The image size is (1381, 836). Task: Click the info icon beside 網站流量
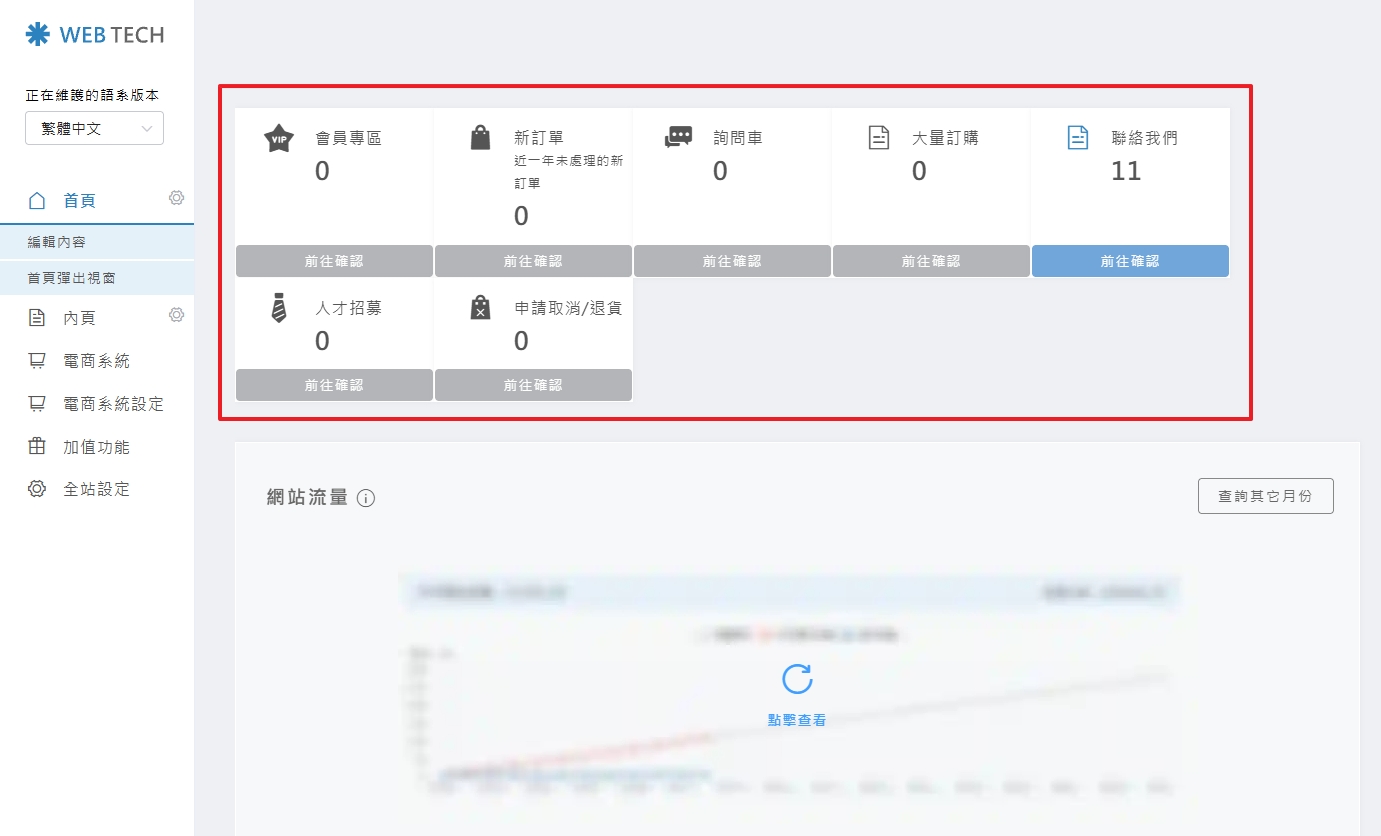click(x=366, y=497)
